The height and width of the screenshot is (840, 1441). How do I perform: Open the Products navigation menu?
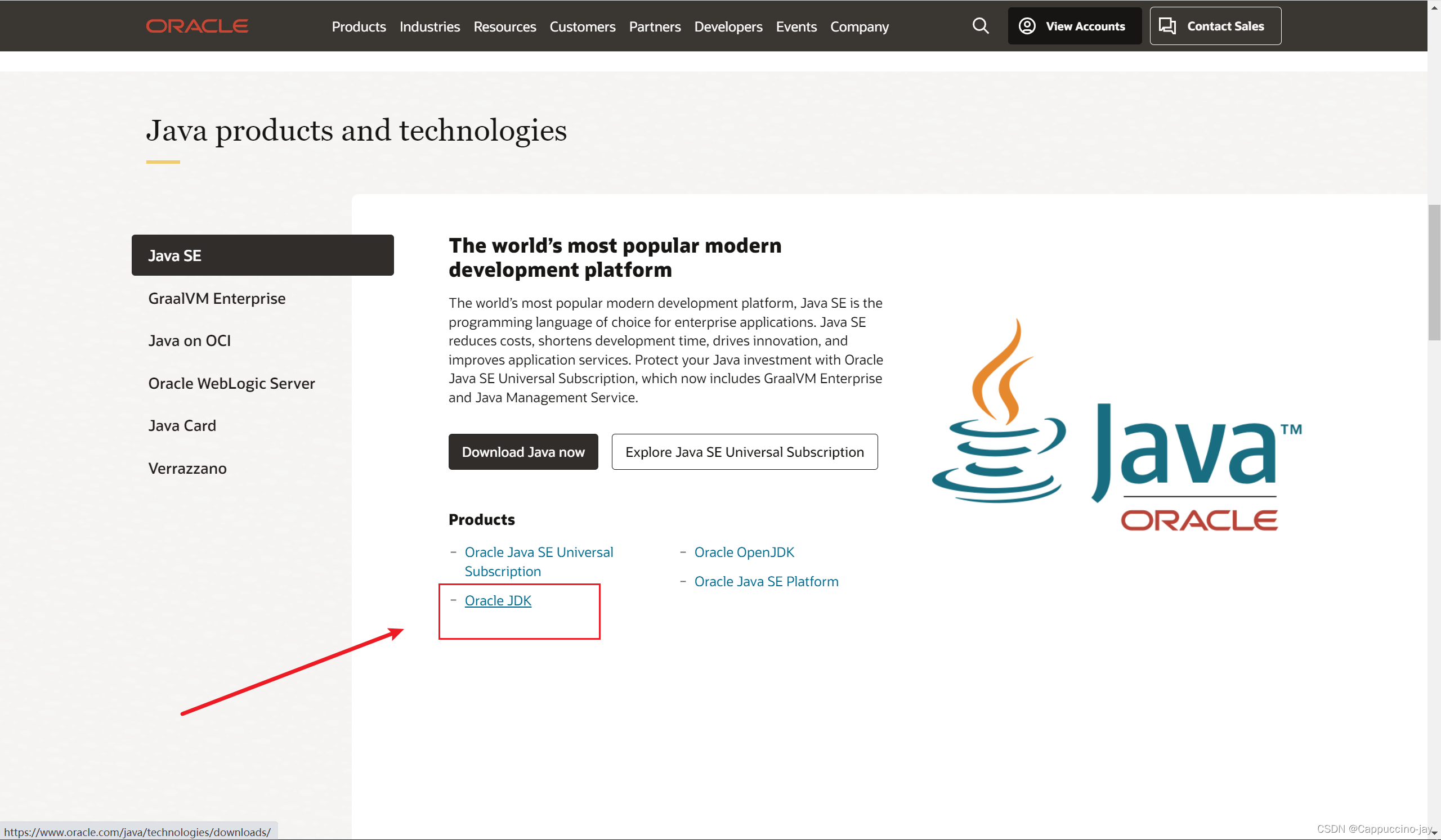point(359,27)
